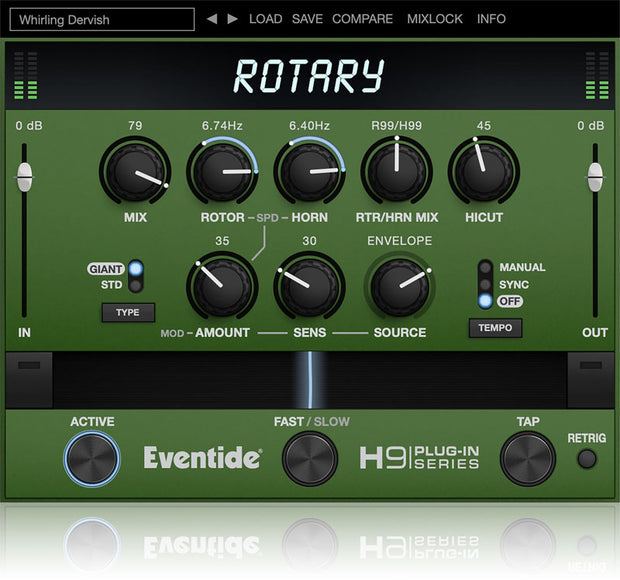Click the output 0 dB readout
This screenshot has height=580, width=620.
point(591,126)
